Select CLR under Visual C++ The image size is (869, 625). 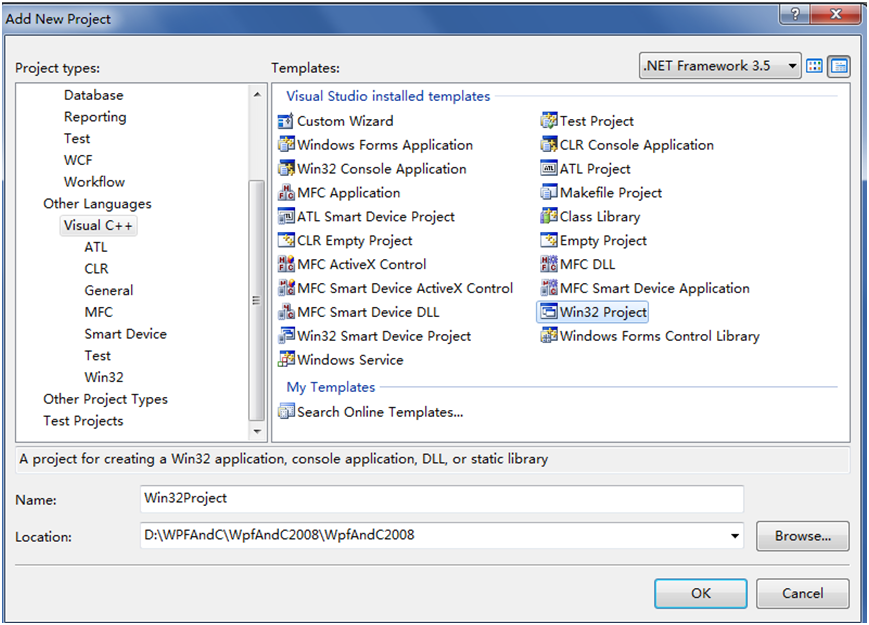tap(96, 269)
